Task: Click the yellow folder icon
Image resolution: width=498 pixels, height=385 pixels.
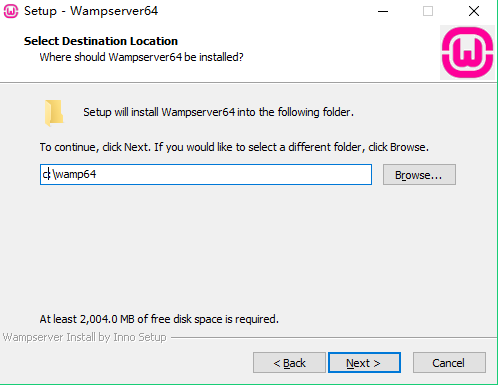Action: [x=54, y=113]
